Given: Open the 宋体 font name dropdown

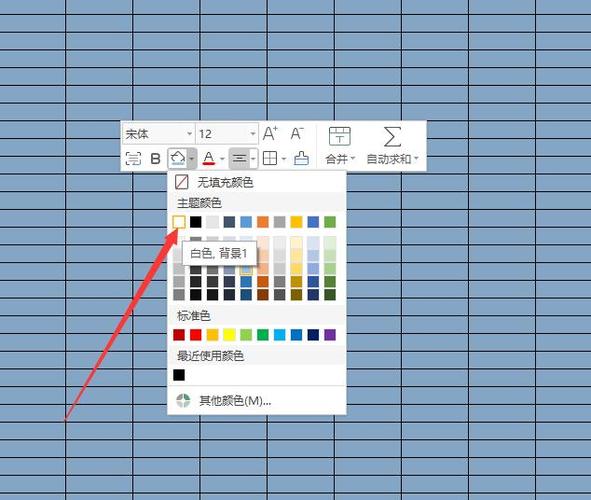Looking at the screenshot, I should tap(158, 134).
